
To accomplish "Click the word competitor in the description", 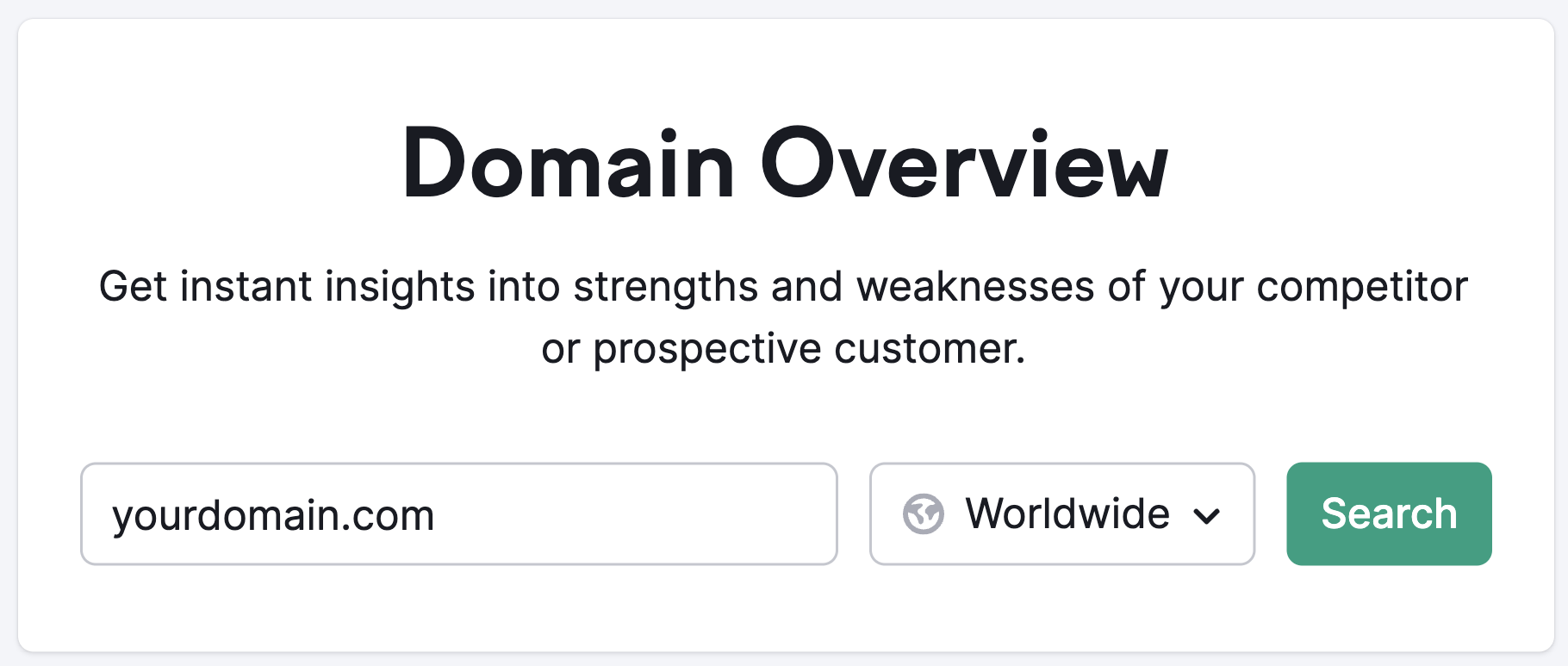I will 1362,287.
